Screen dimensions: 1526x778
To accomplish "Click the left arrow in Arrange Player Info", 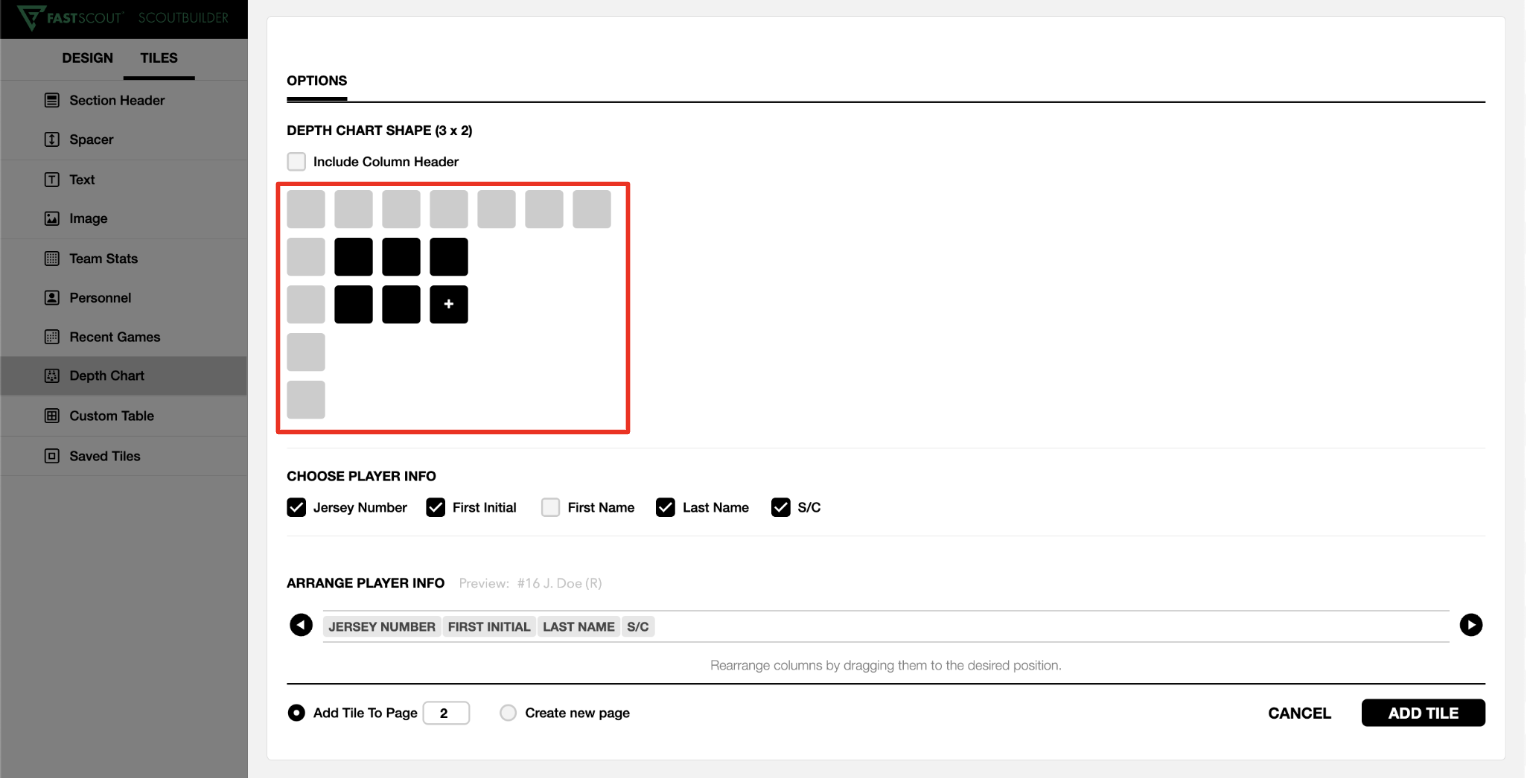I will pyautogui.click(x=300, y=625).
